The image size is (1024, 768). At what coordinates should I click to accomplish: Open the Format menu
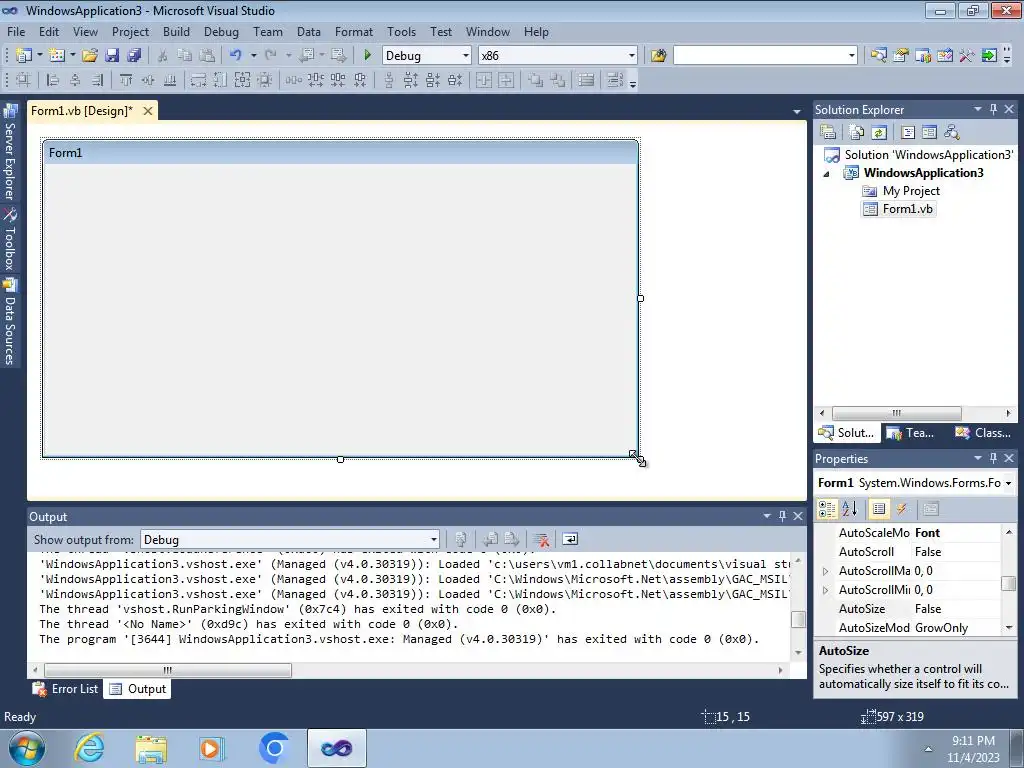pyautogui.click(x=353, y=31)
